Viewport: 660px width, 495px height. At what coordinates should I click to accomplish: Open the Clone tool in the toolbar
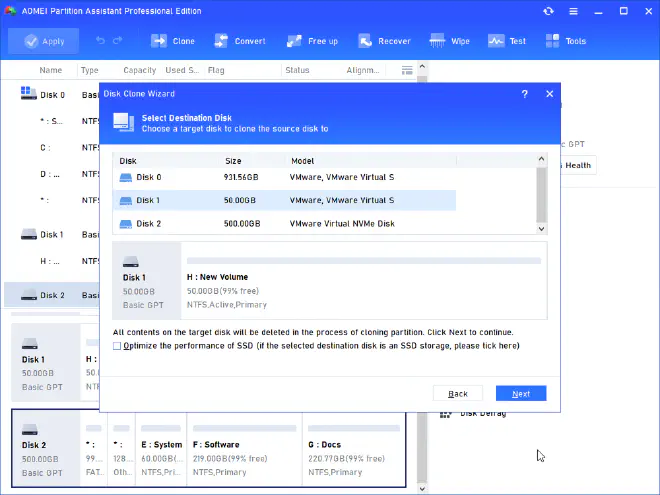[x=173, y=41]
